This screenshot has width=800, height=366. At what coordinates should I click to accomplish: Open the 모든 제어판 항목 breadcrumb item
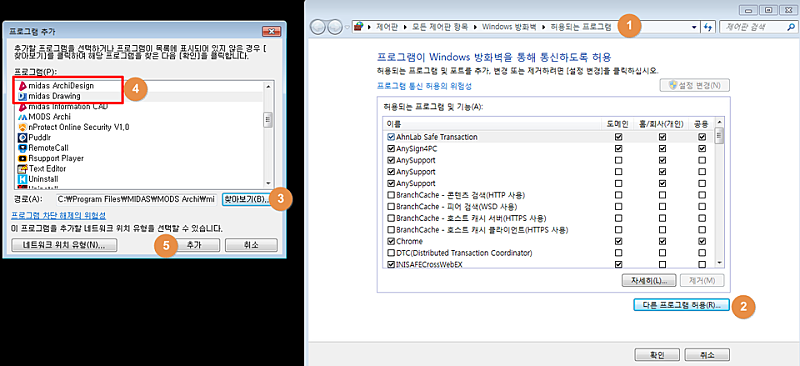(x=440, y=27)
